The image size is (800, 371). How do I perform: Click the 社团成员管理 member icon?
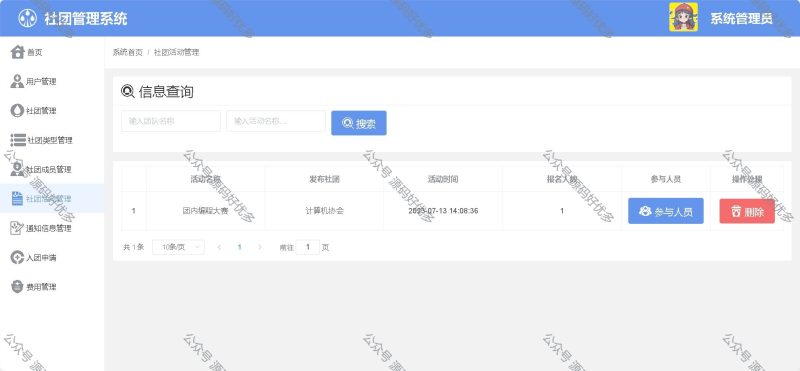click(x=17, y=169)
